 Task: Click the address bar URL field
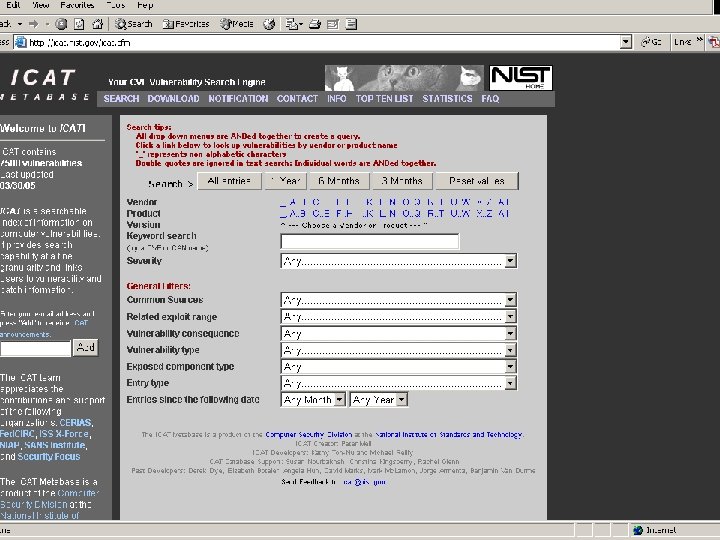[324, 43]
